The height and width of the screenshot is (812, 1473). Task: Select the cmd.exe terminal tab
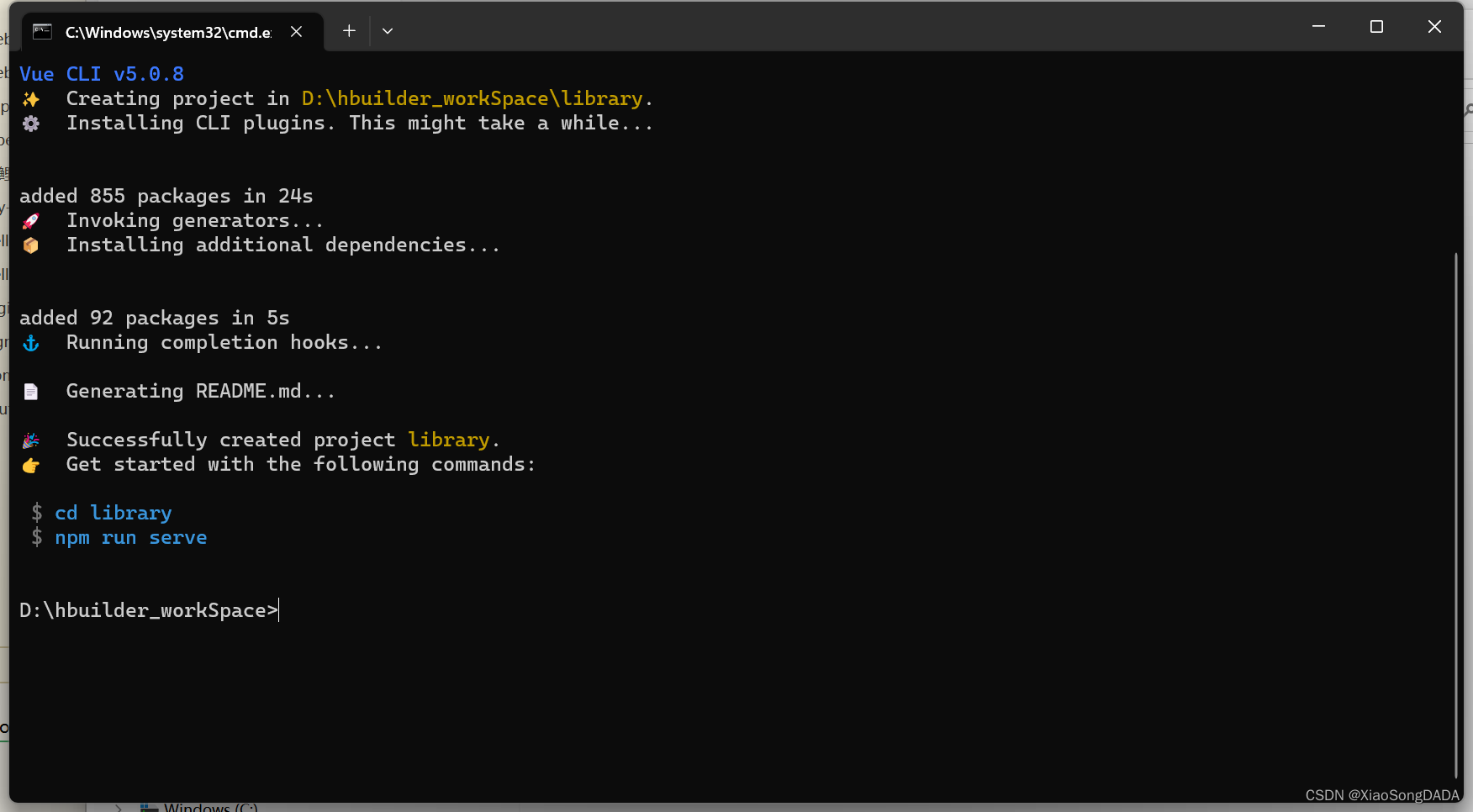tap(172, 32)
